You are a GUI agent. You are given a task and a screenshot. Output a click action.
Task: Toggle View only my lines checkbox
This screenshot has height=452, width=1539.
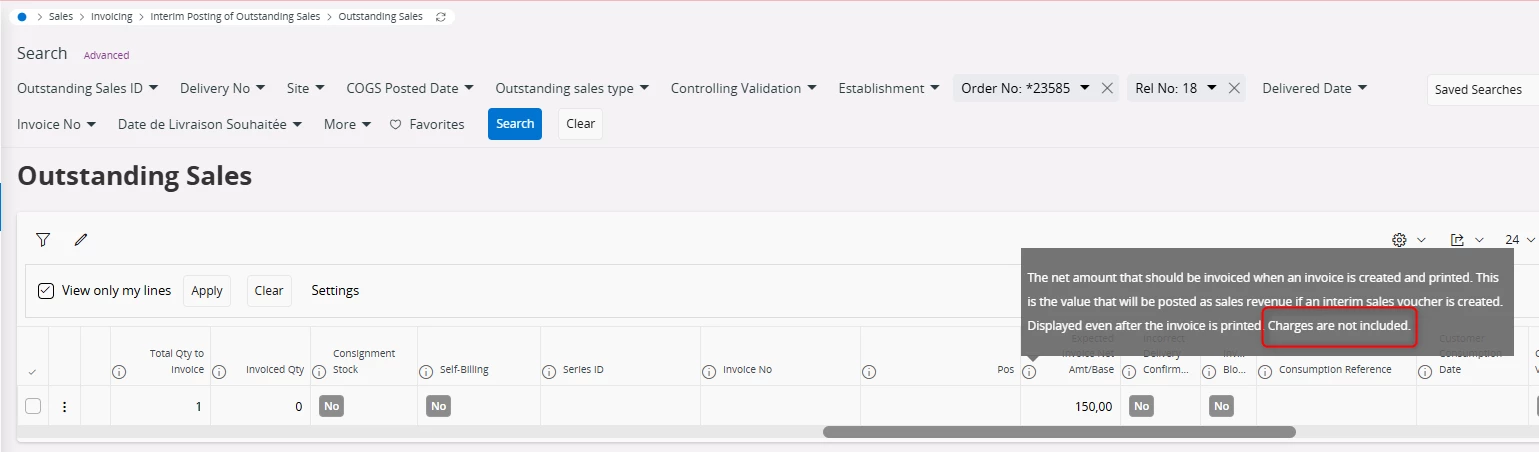46,291
